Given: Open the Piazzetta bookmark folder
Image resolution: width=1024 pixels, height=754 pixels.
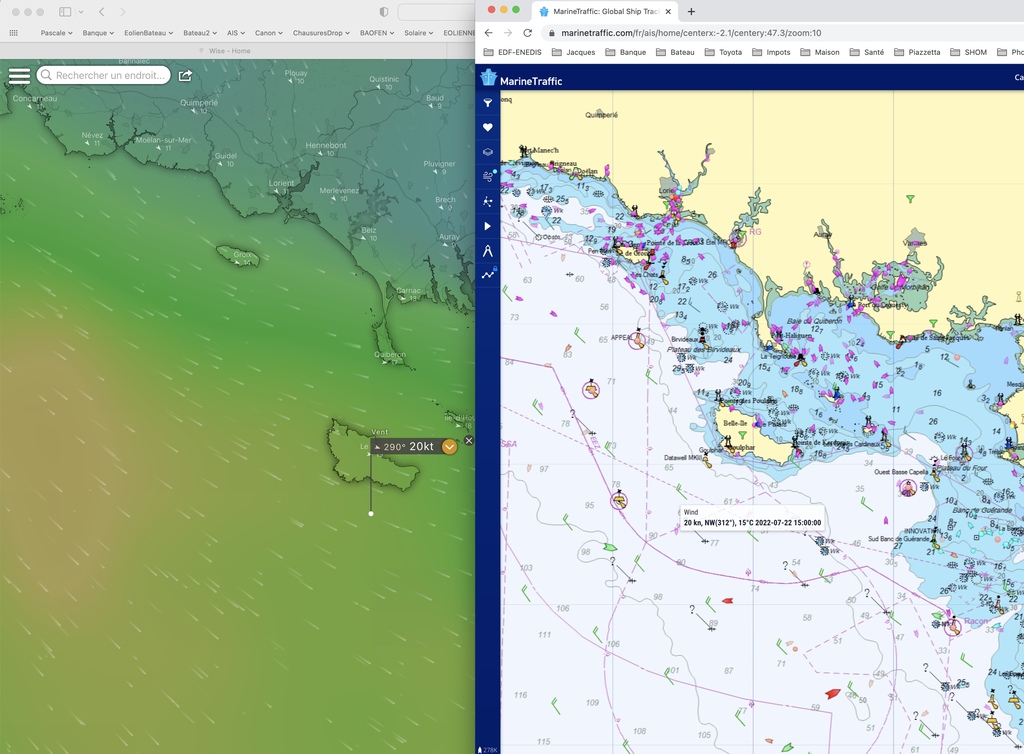Looking at the screenshot, I should (x=917, y=52).
